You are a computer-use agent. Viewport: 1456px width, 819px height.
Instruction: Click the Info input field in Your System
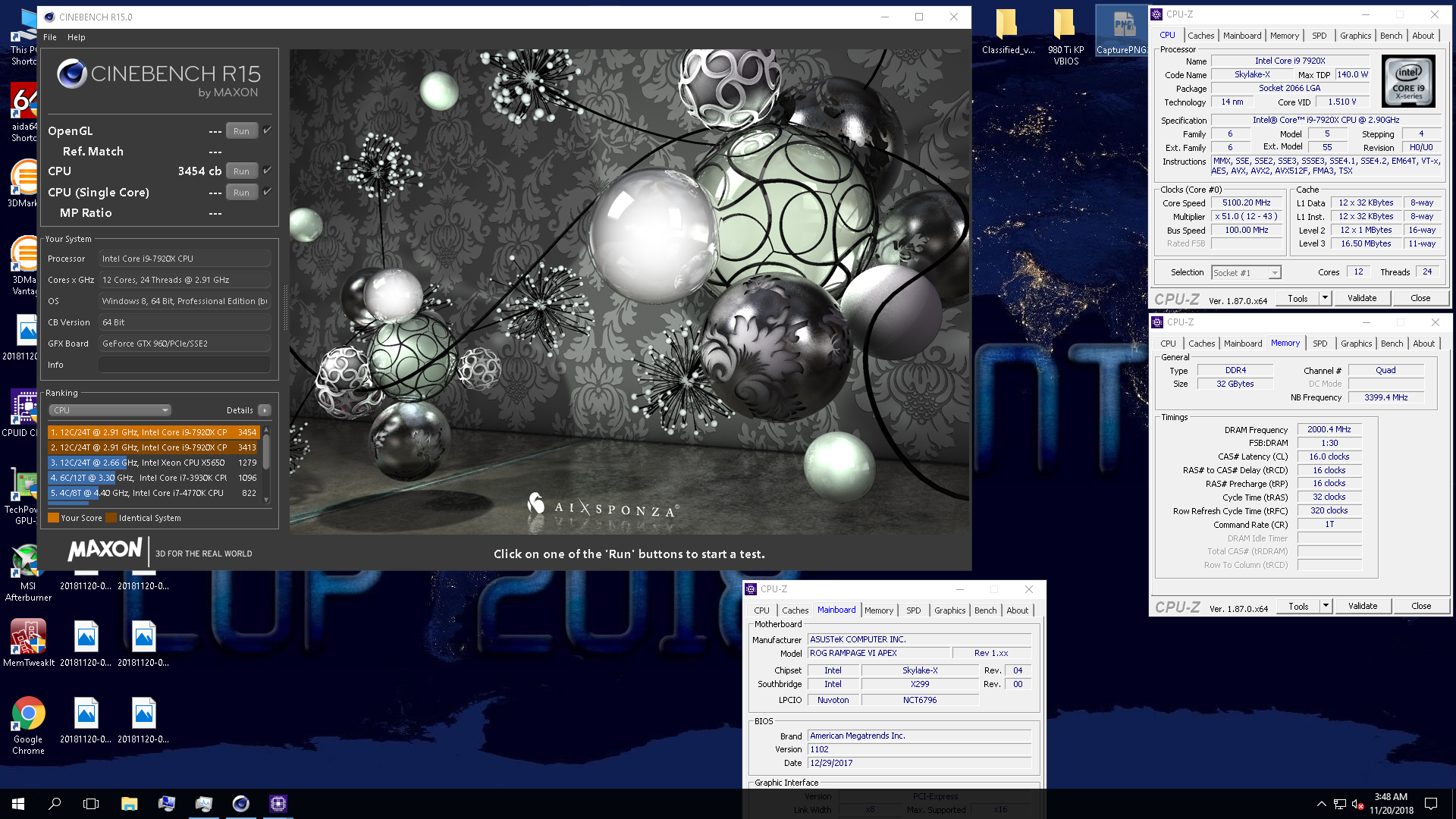pyautogui.click(x=184, y=365)
